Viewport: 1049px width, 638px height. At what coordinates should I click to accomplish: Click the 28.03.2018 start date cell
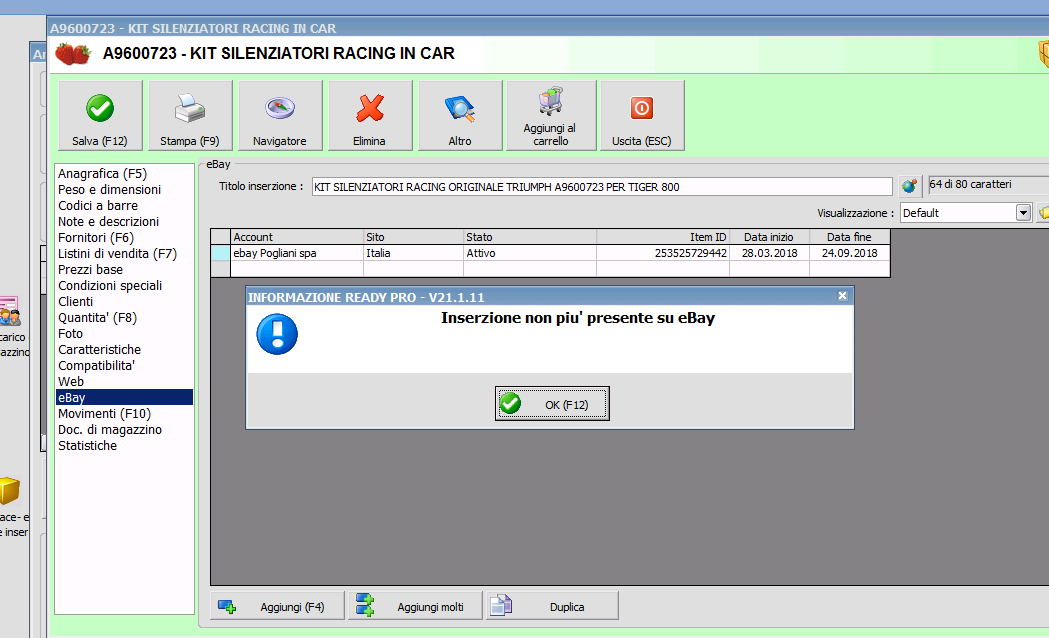coord(769,253)
